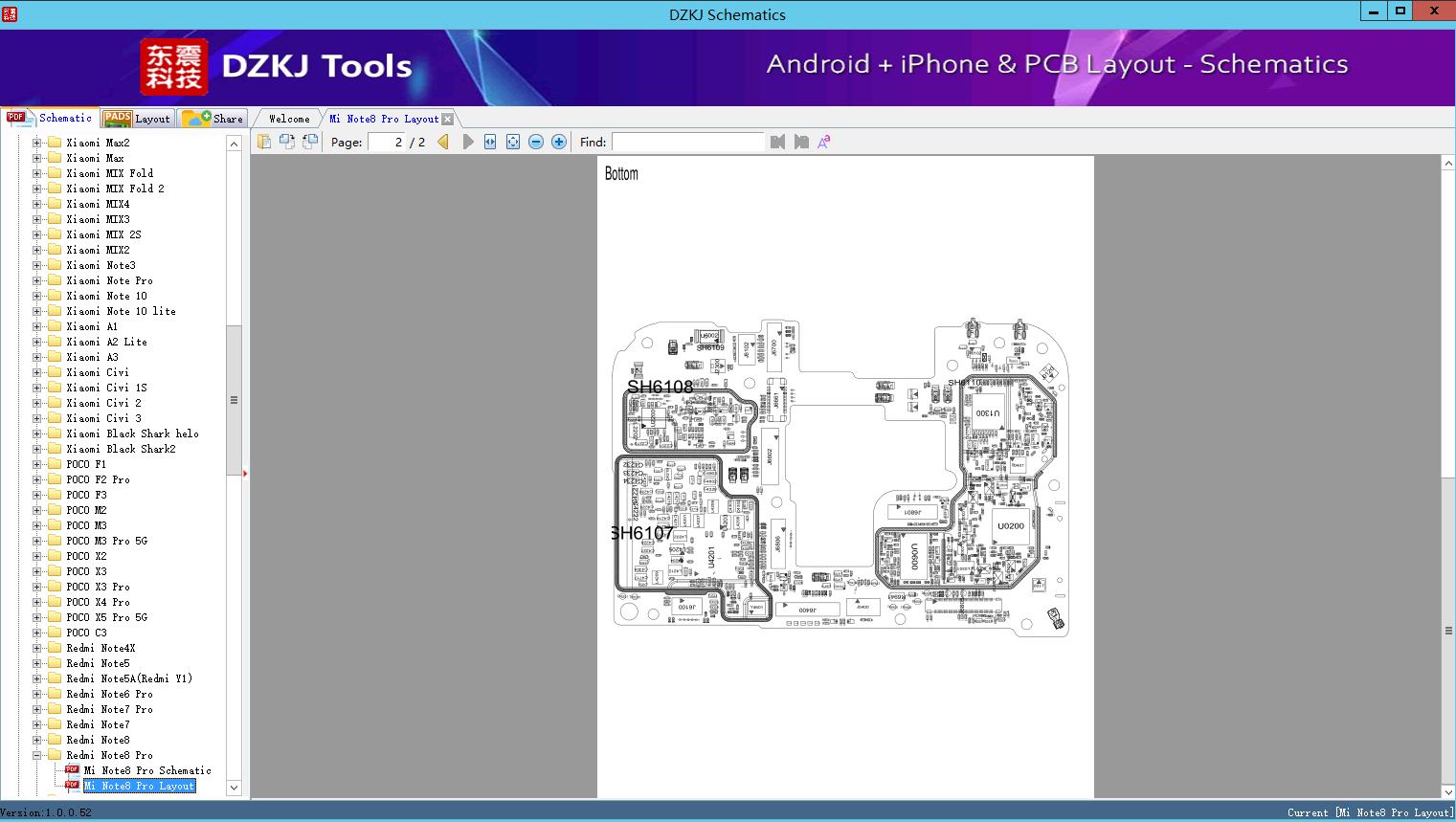Click the Redmi Note8 Pro folder icon
Image resolution: width=1456 pixels, height=822 pixels.
click(x=55, y=755)
